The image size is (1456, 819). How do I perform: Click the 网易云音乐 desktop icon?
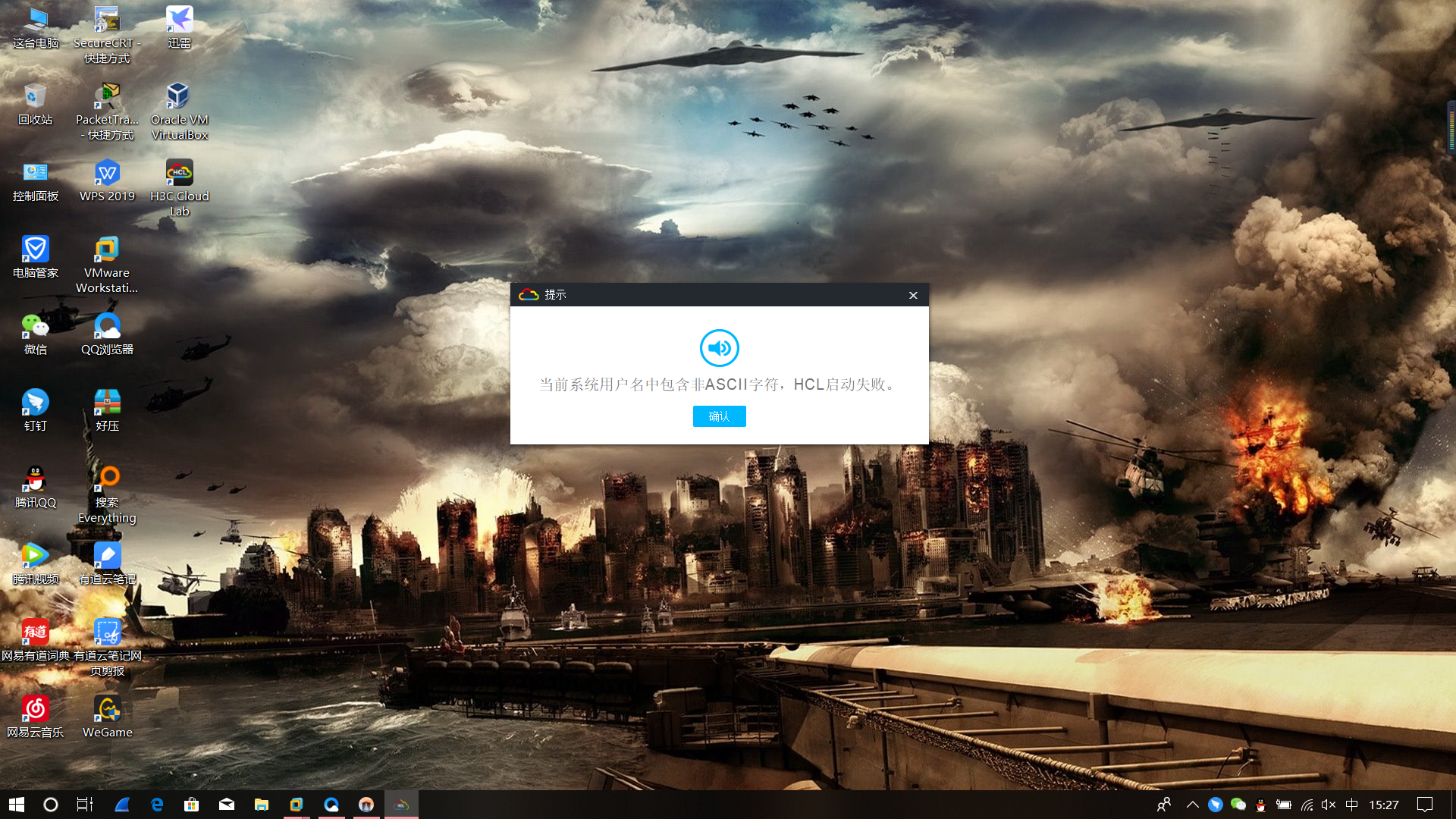click(35, 709)
